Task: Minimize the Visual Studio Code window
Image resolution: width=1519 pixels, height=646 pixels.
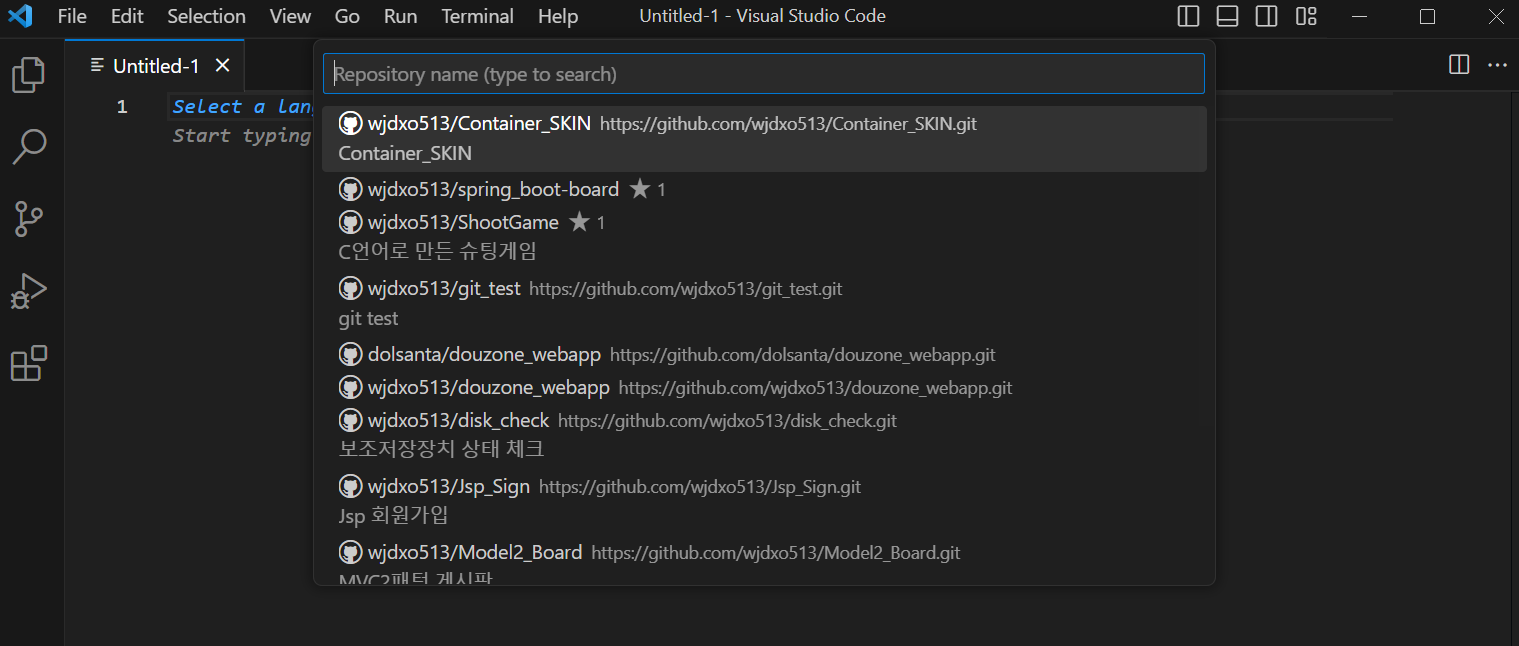Action: point(1357,16)
